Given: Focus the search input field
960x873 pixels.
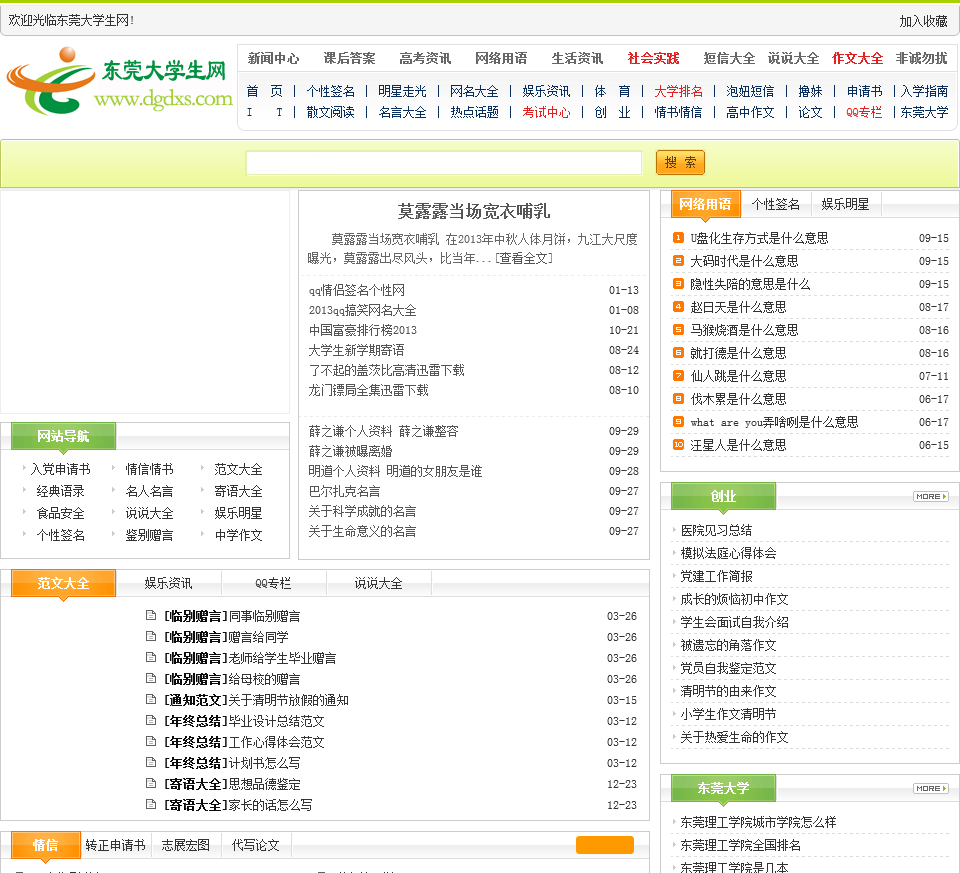Looking at the screenshot, I should 443,163.
